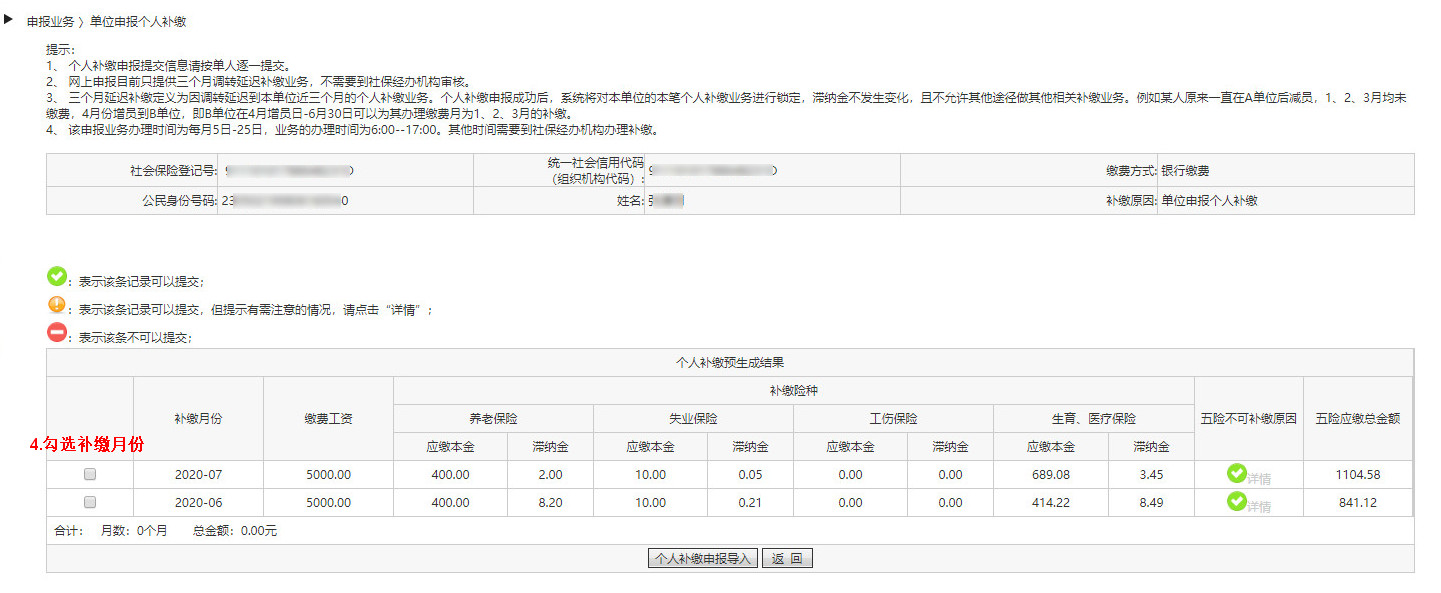Click the 个人补缴预生成结果 table title

click(x=729, y=362)
